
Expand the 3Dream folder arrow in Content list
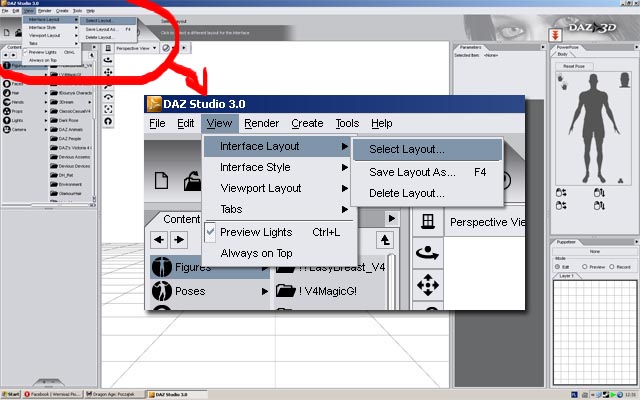click(x=90, y=102)
